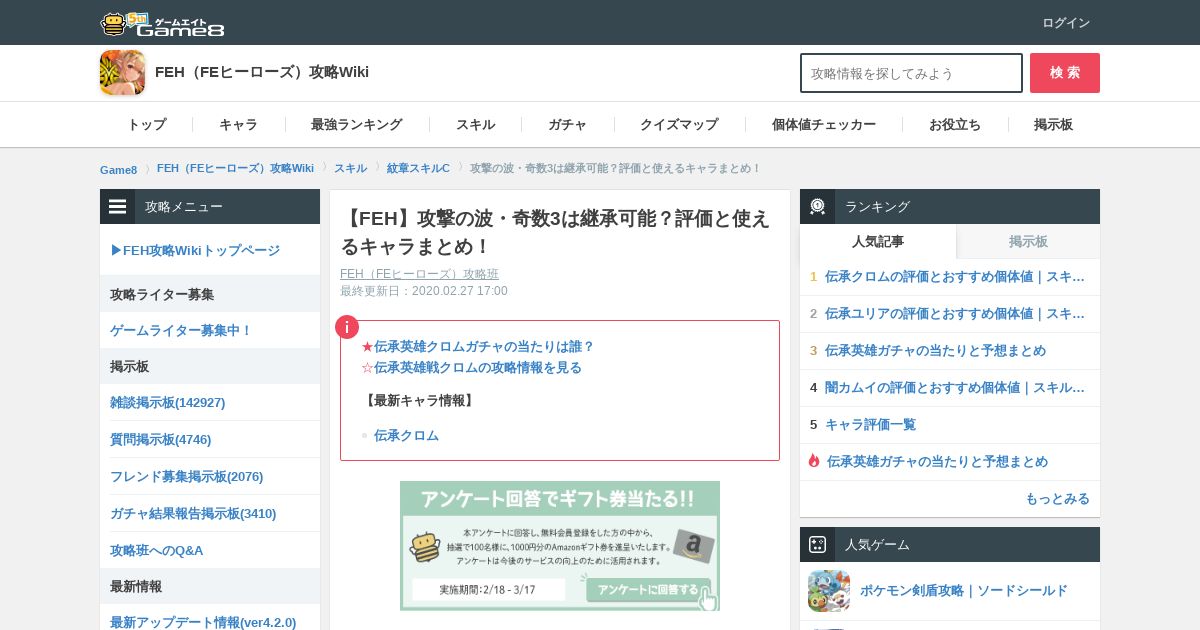Open the flame-marked 伝承英雄ガチャ trending article
Screen dimensions: 1200x630
(x=937, y=462)
